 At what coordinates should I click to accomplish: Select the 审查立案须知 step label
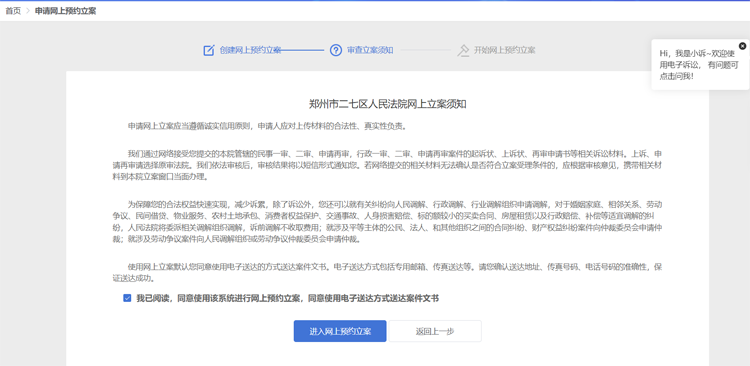(370, 50)
